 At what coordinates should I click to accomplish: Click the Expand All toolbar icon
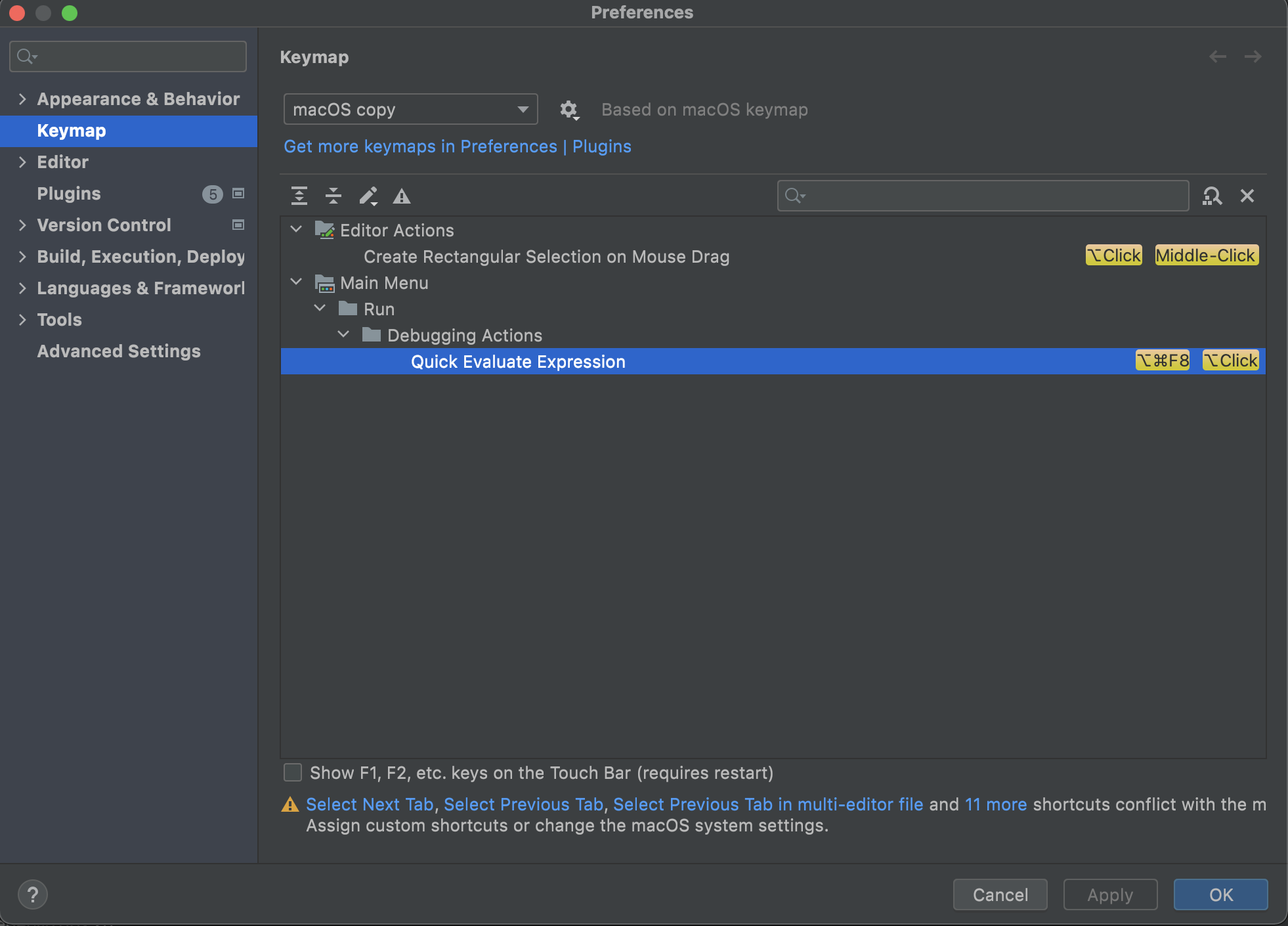(299, 196)
